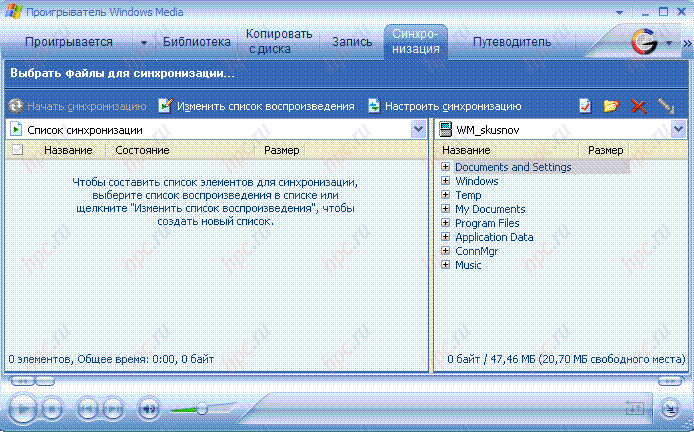This screenshot has width=694, height=432.
Task: Mute sound with the speaker button
Action: [149, 409]
